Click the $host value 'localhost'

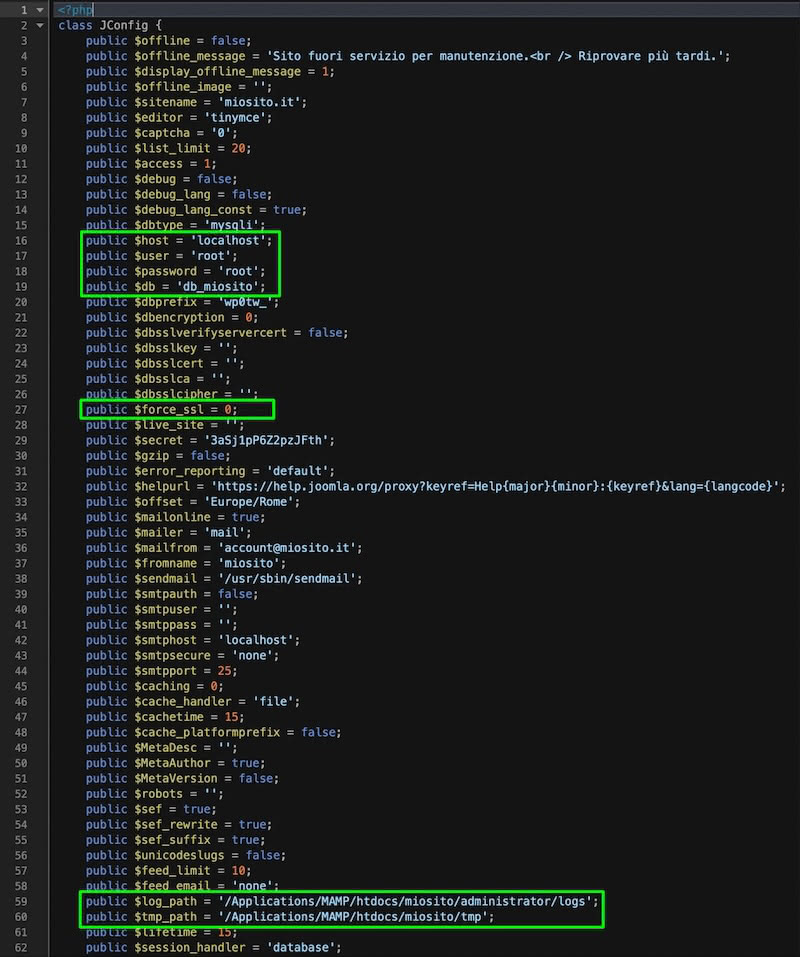tap(228, 240)
